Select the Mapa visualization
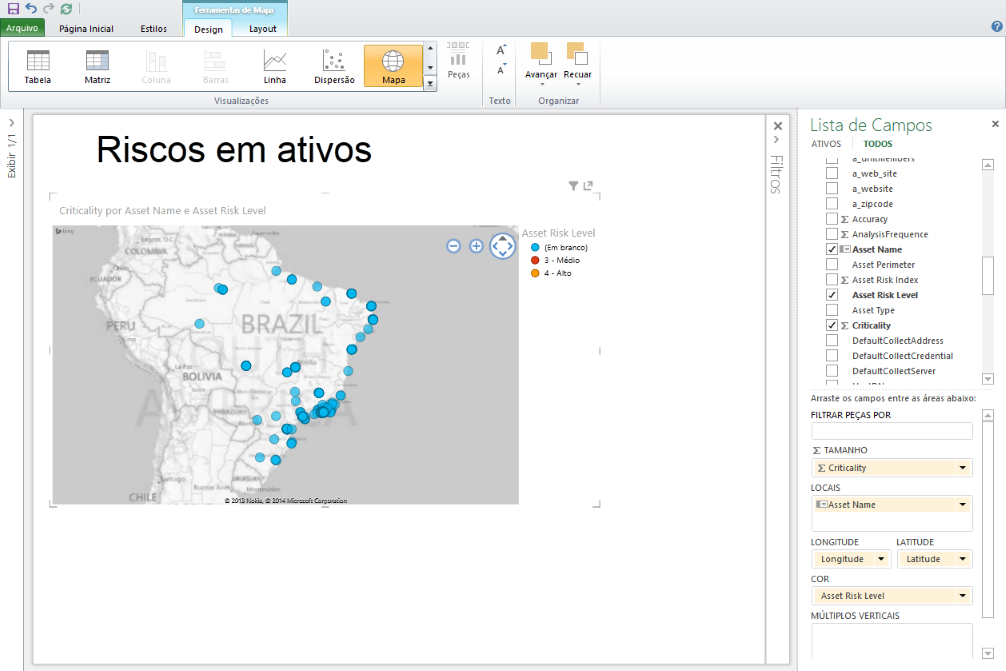Viewport: 1006px width, 671px height. 393,66
